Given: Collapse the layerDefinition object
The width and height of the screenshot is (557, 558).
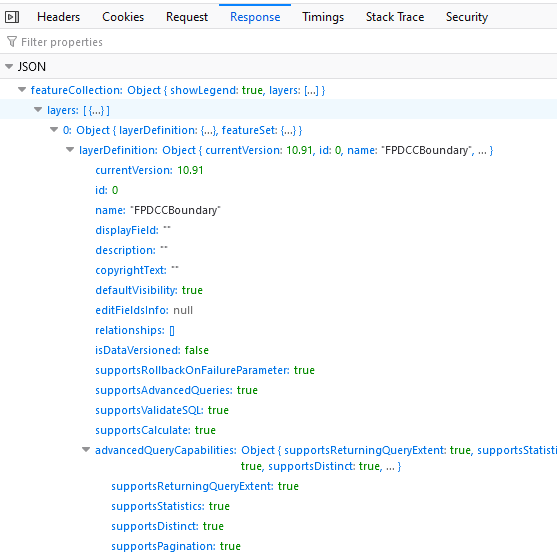Looking at the screenshot, I should (70, 149).
